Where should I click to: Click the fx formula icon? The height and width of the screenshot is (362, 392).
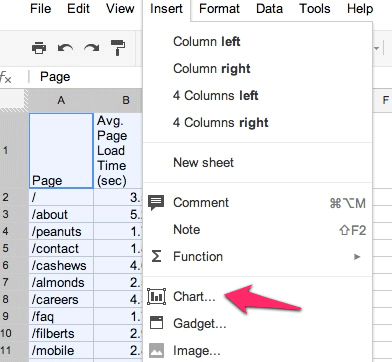coord(6,77)
